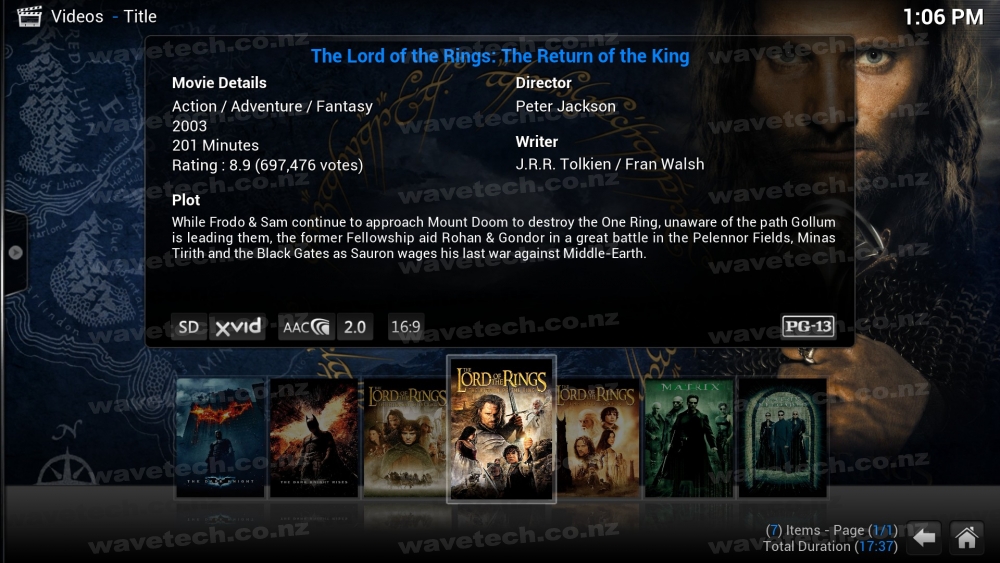Click the PG-13 rating badge
The height and width of the screenshot is (563, 1000).
click(808, 326)
